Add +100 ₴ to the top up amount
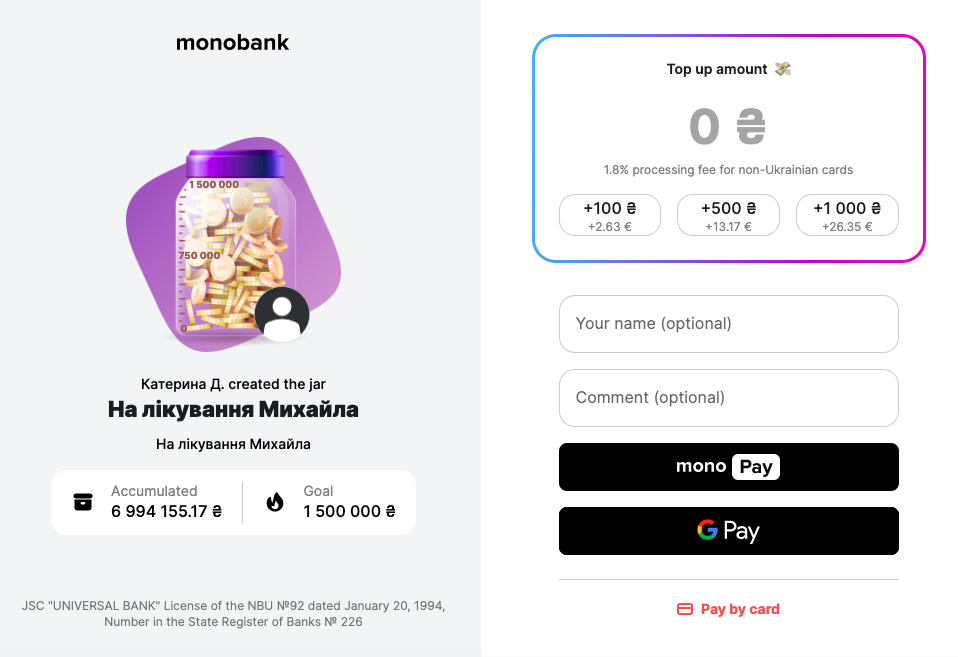Image resolution: width=958 pixels, height=657 pixels. [x=610, y=215]
